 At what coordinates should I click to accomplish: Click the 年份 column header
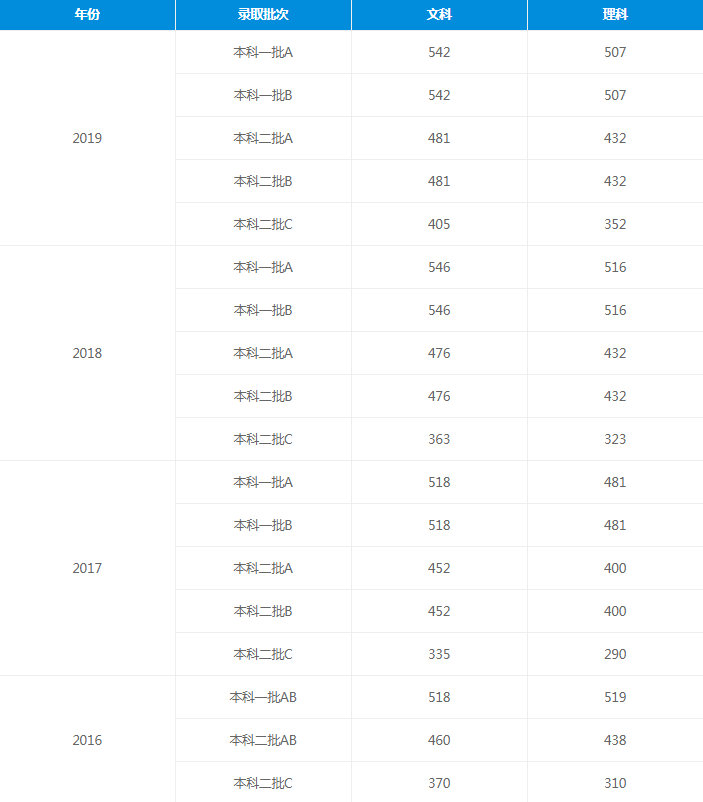[87, 15]
